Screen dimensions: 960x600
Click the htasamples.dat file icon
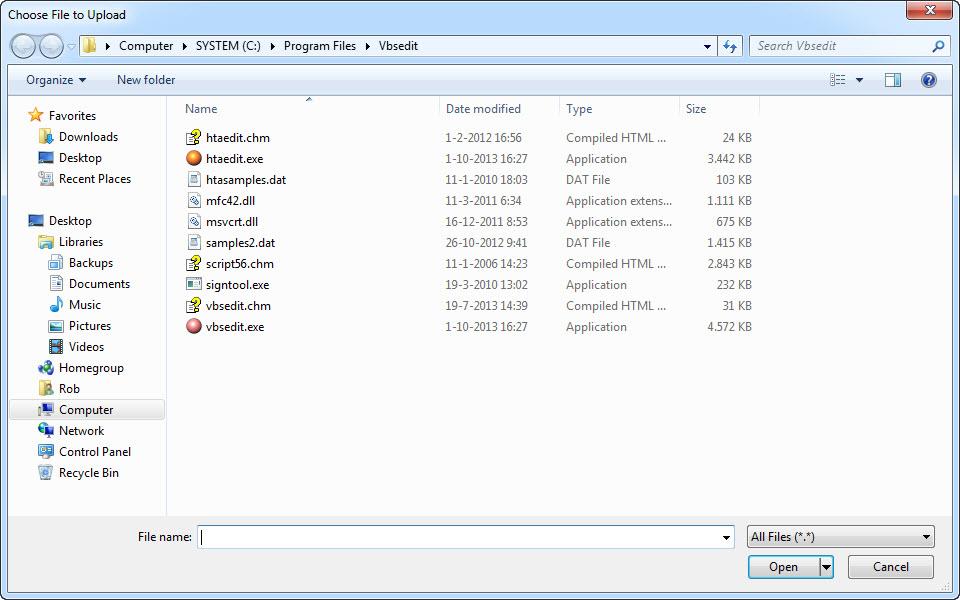[x=193, y=179]
